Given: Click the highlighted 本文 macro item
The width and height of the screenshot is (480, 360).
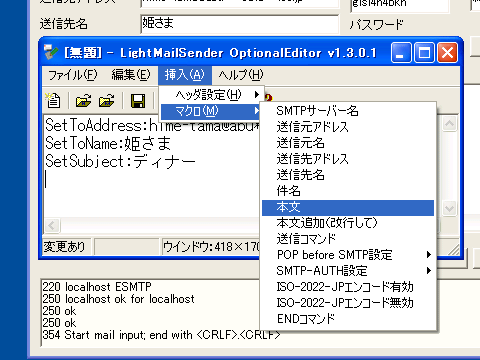Looking at the screenshot, I should pyautogui.click(x=348, y=207).
